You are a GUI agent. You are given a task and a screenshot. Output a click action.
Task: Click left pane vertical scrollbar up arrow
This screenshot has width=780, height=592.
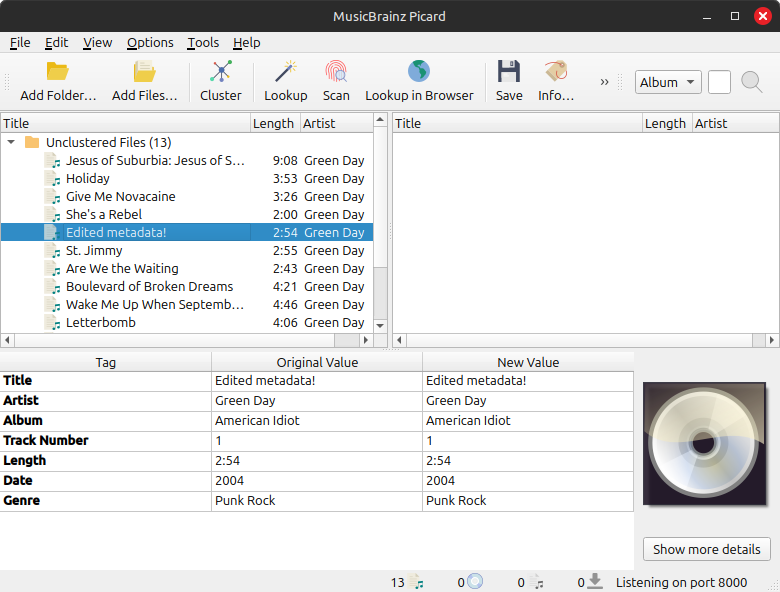(x=380, y=119)
